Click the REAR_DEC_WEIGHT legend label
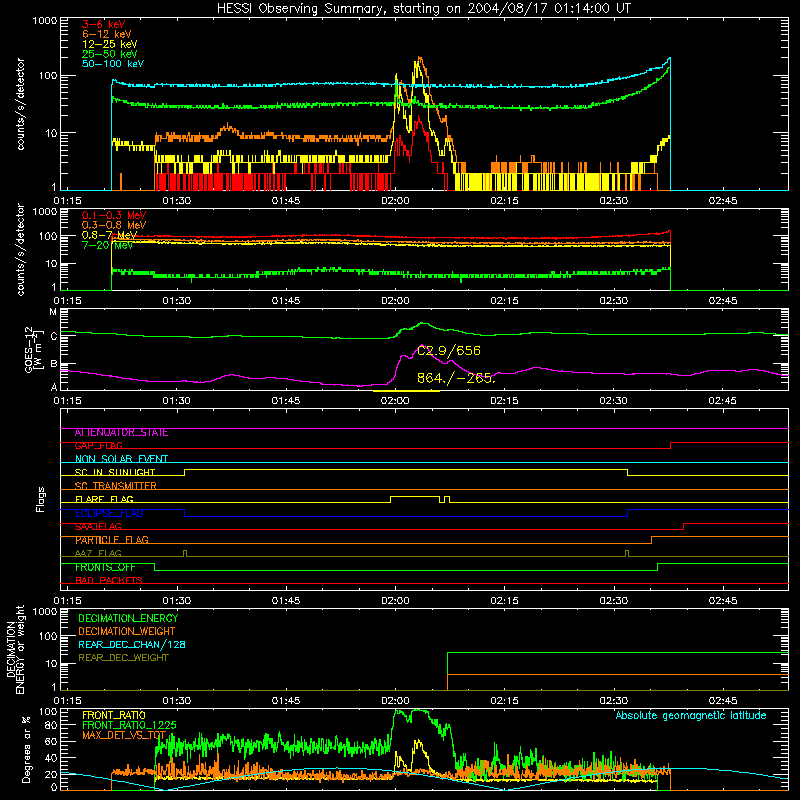The height and width of the screenshot is (800, 800). pyautogui.click(x=123, y=658)
